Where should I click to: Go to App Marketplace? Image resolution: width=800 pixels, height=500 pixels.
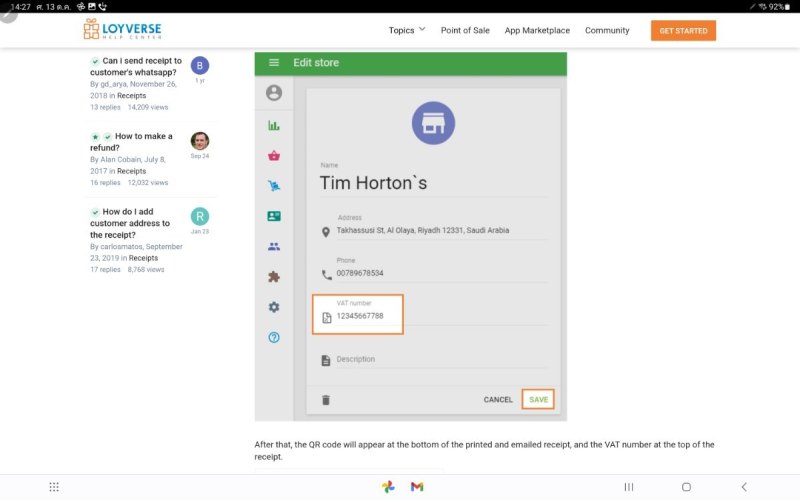pyautogui.click(x=537, y=30)
